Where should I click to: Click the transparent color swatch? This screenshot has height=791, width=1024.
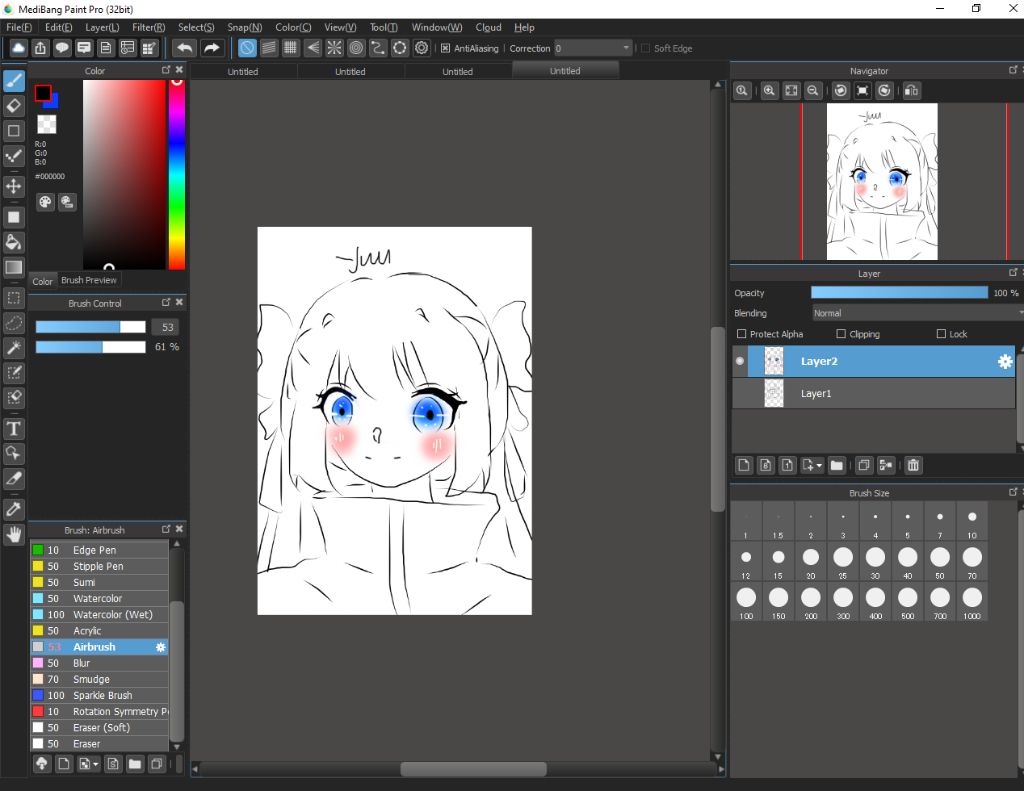click(x=46, y=124)
